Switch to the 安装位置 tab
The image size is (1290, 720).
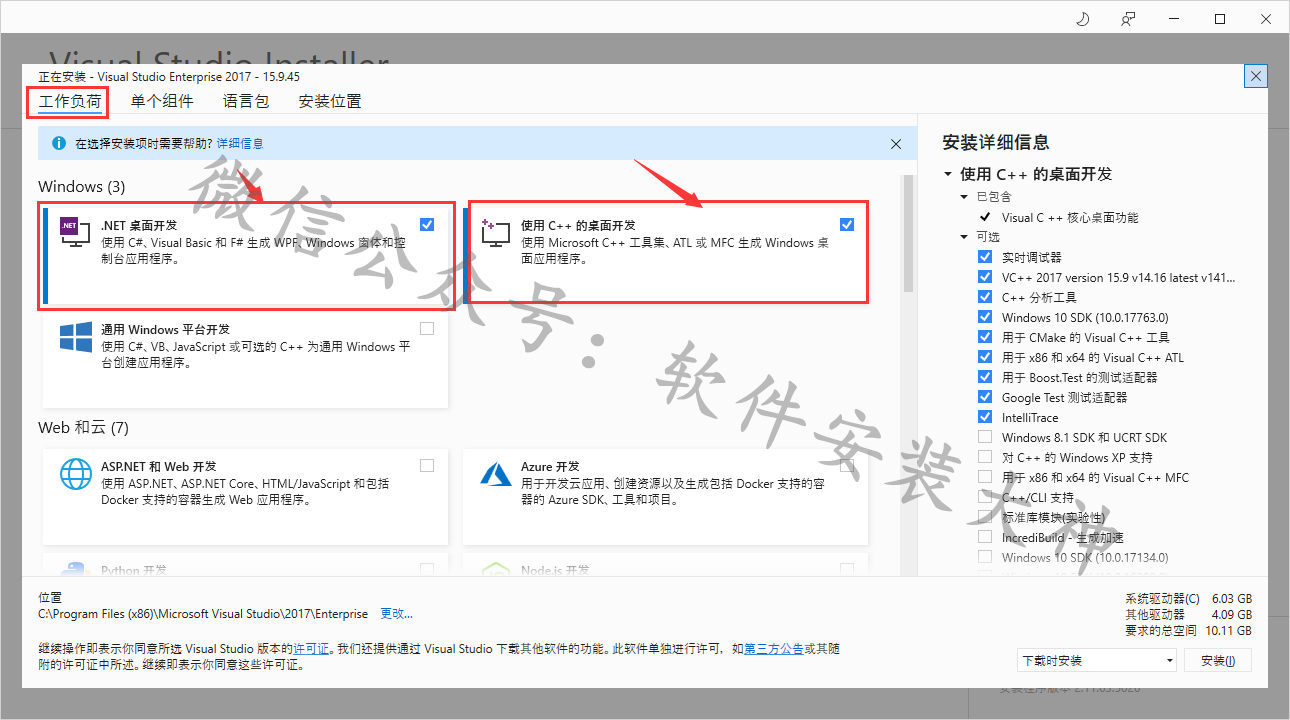(x=330, y=101)
